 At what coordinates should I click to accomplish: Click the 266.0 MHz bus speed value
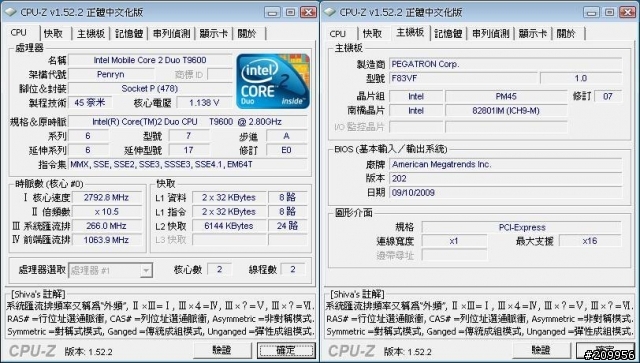point(107,226)
